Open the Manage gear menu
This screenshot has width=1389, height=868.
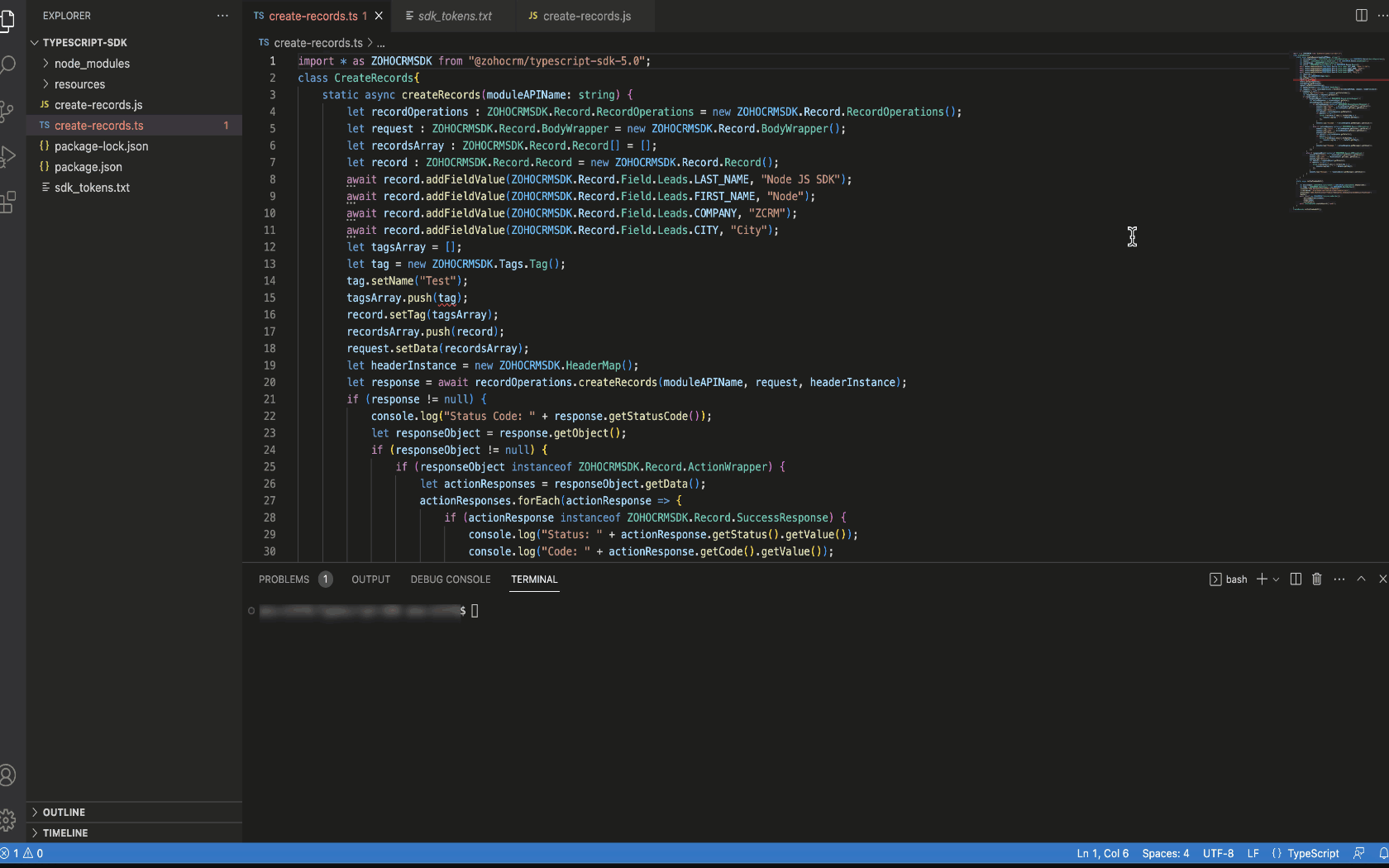7,820
